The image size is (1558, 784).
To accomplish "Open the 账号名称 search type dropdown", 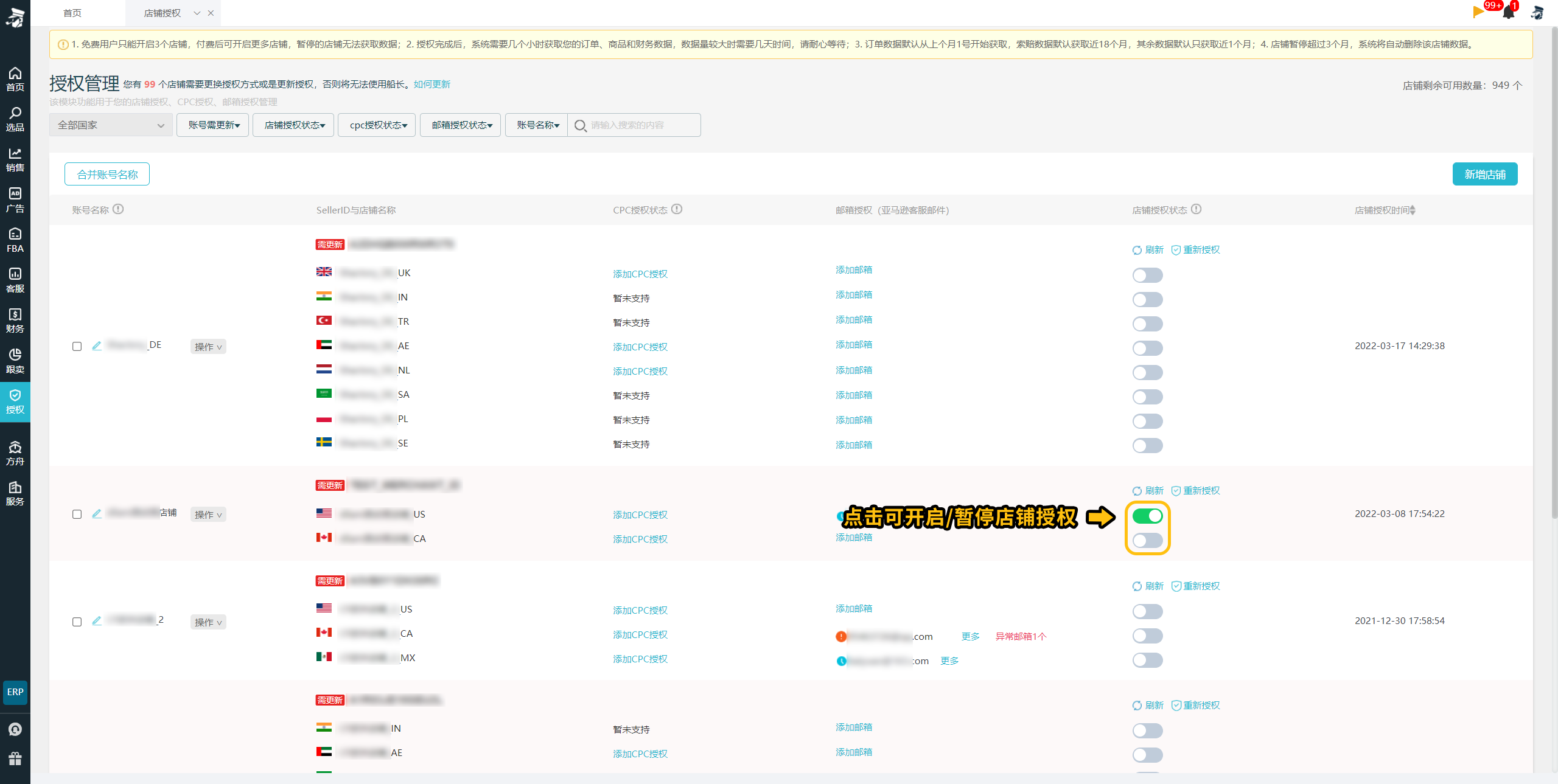I will pyautogui.click(x=536, y=125).
